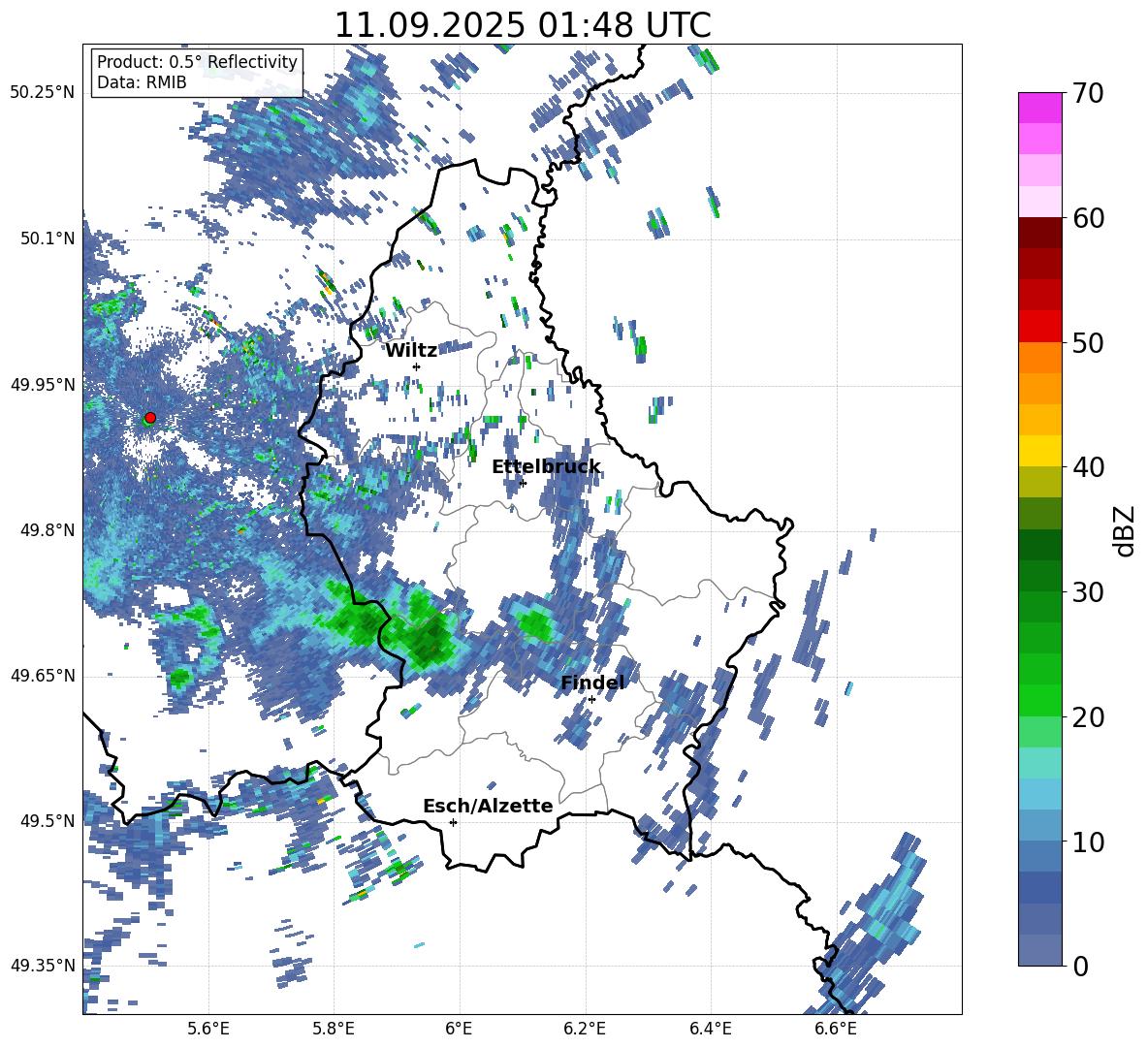The height and width of the screenshot is (1048, 1148).
Task: Click the dBZ colorbar axis label
Action: [x=1124, y=530]
